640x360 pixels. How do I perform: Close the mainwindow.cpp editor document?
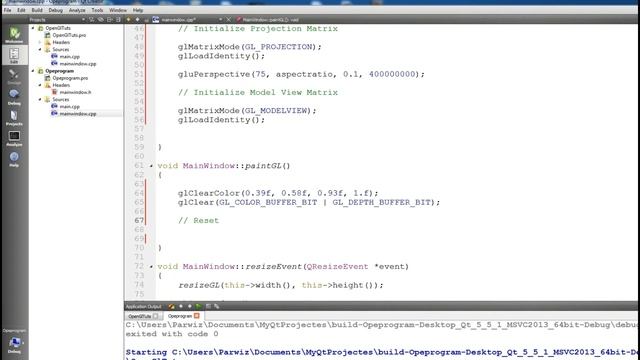click(x=229, y=20)
